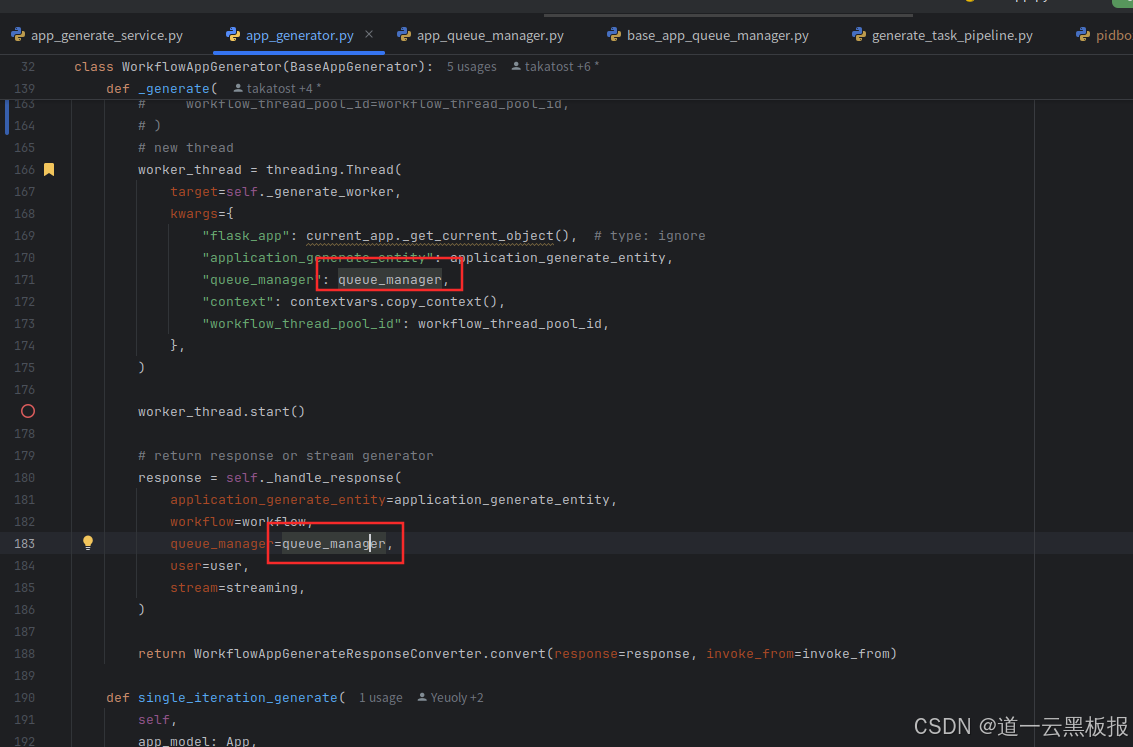
Task: Set a breakpoint on line 180's gutter
Action: pos(28,477)
